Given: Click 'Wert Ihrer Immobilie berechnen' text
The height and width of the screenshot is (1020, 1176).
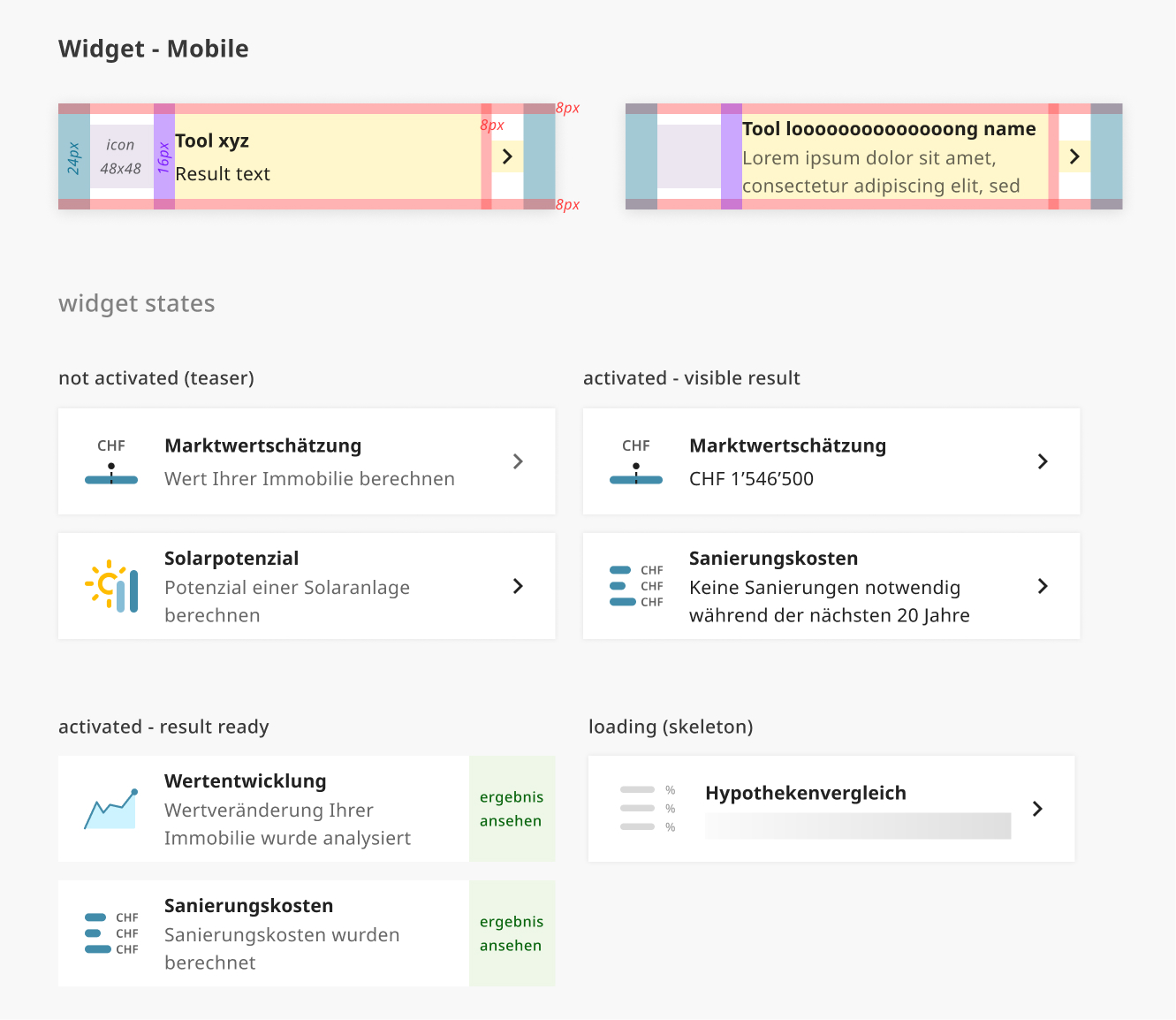Looking at the screenshot, I should [x=309, y=479].
